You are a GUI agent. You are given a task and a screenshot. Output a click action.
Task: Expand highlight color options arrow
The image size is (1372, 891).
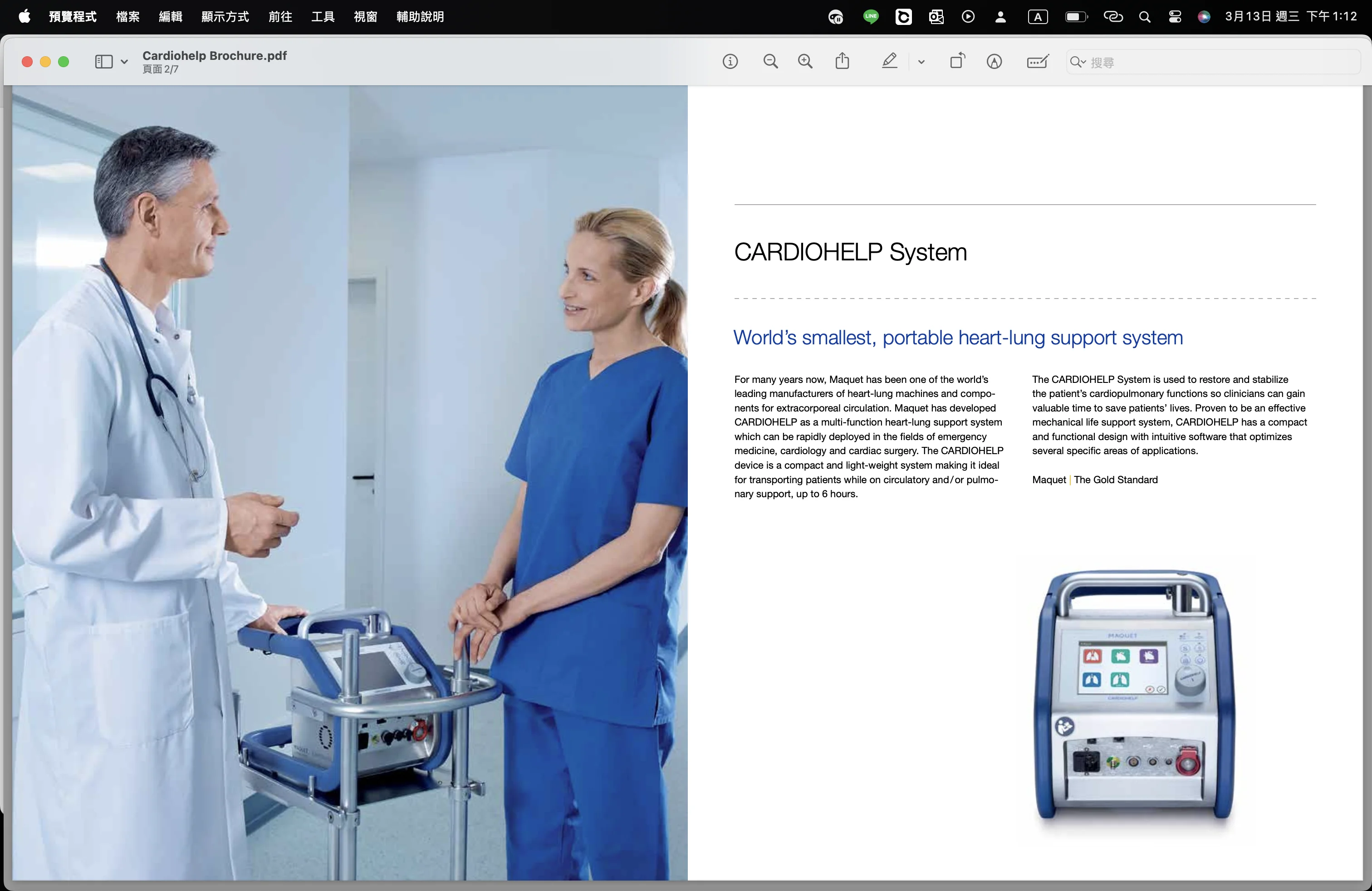click(x=921, y=62)
